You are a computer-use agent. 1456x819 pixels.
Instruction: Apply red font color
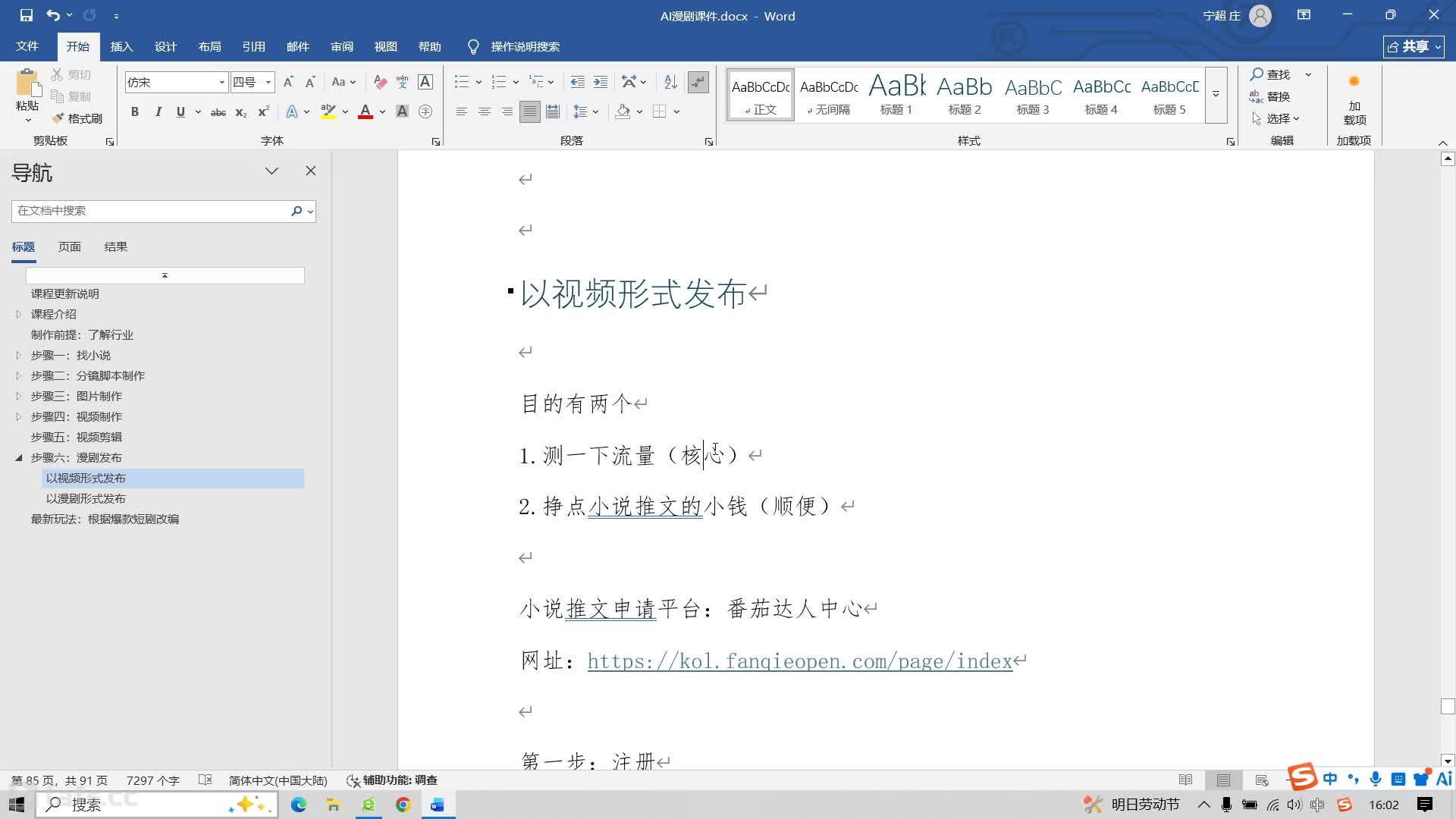(x=366, y=112)
